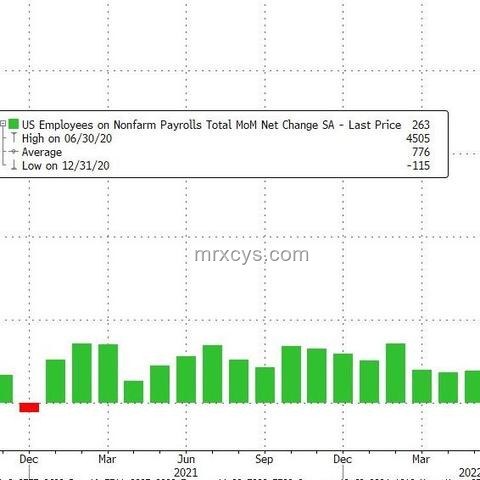This screenshot has width=480, height=480.
Task: Click the Last Price value 263
Action: click(x=421, y=125)
